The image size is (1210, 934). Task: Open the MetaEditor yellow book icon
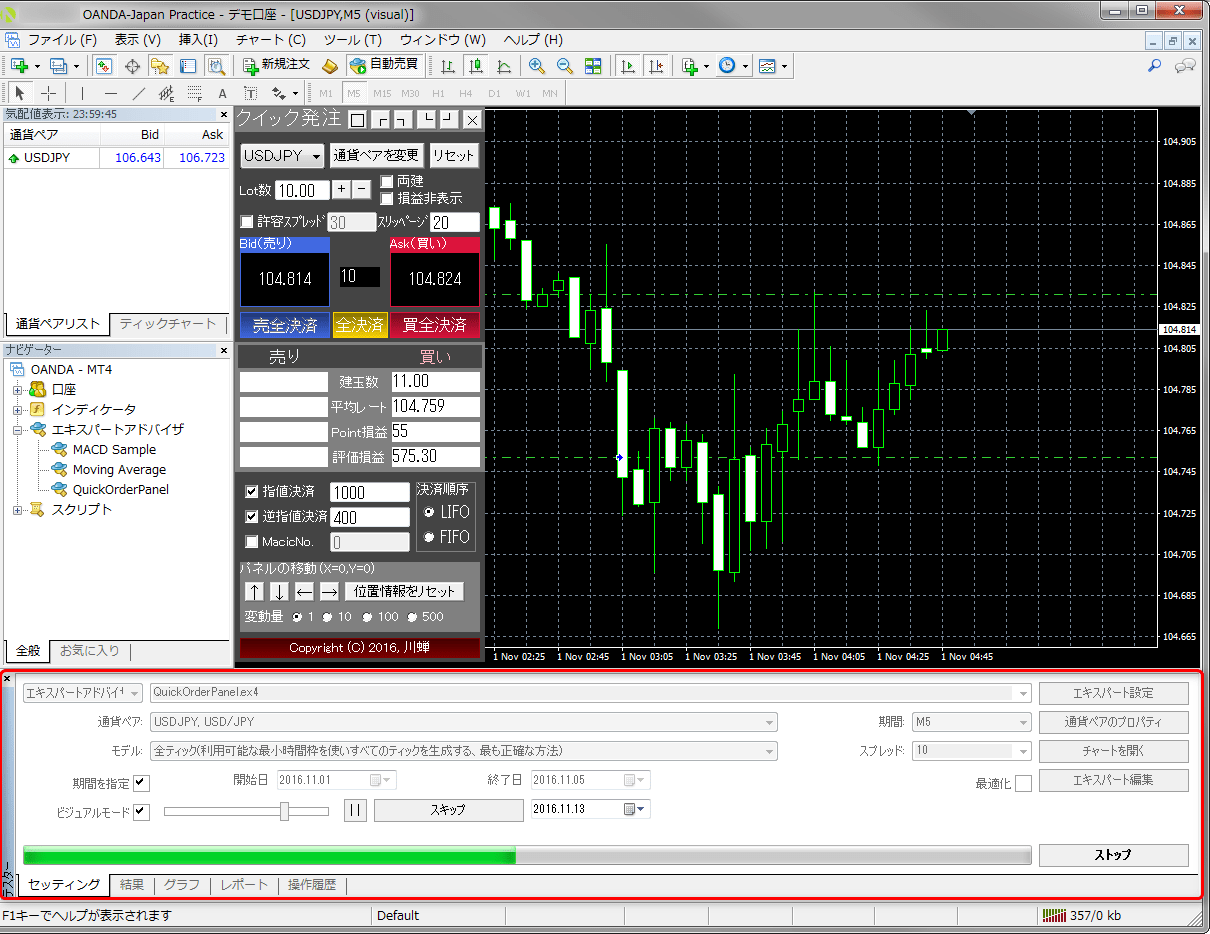(x=330, y=66)
